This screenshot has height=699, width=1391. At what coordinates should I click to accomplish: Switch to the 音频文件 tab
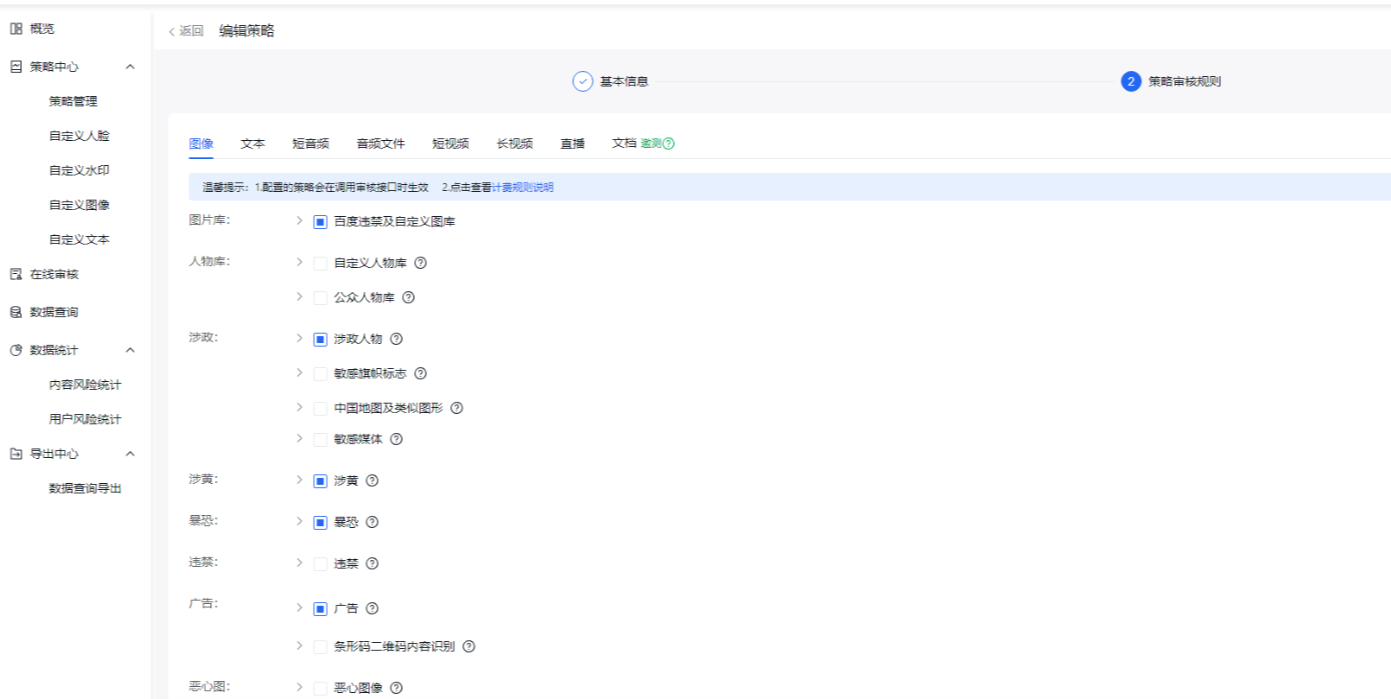click(381, 144)
